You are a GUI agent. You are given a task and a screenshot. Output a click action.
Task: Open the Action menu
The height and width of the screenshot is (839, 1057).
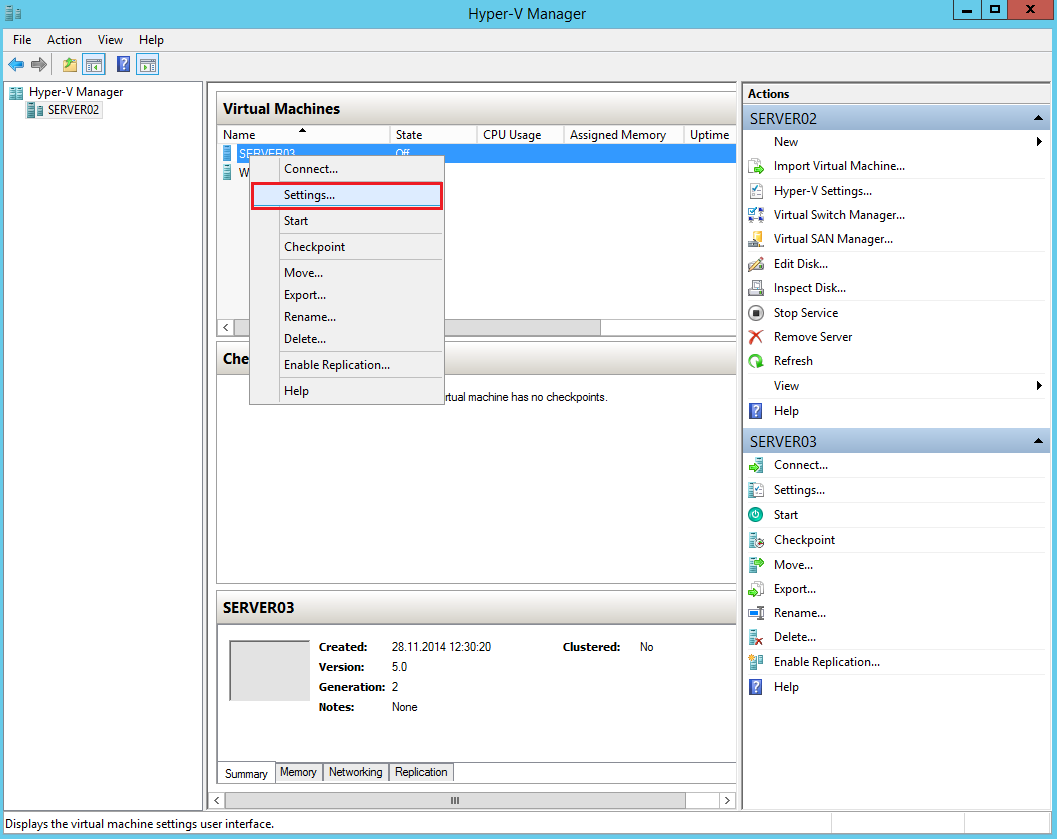(64, 40)
